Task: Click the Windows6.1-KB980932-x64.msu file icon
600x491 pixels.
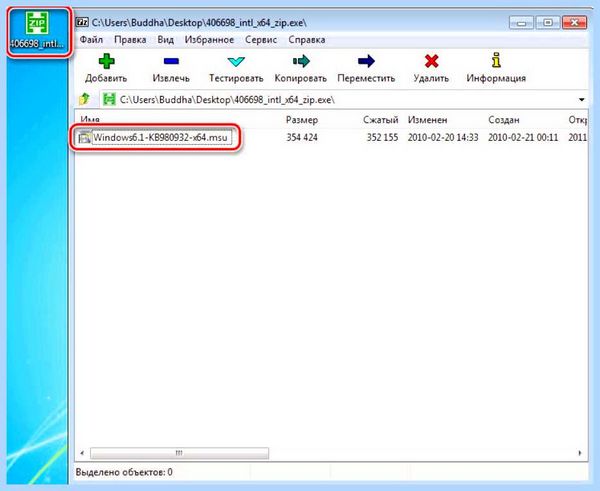Action: point(85,137)
